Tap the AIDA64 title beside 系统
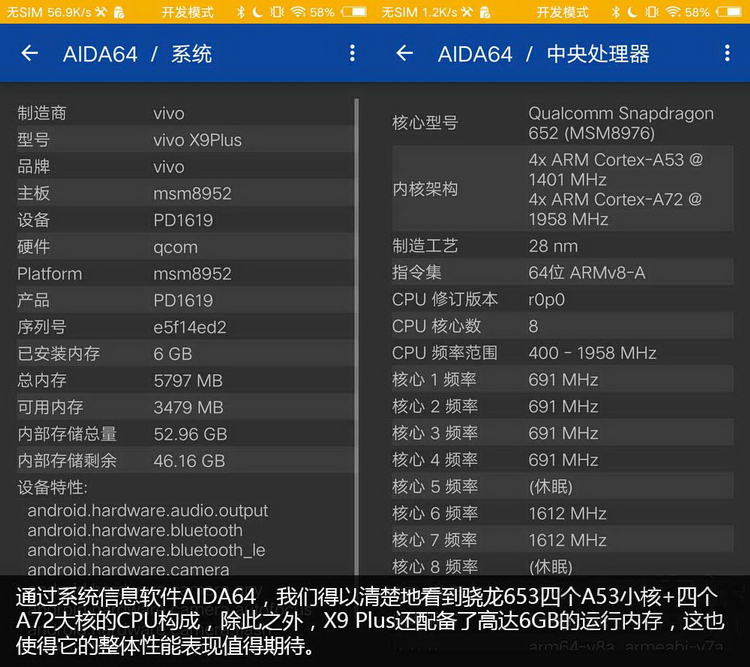750x667 pixels. point(100,54)
